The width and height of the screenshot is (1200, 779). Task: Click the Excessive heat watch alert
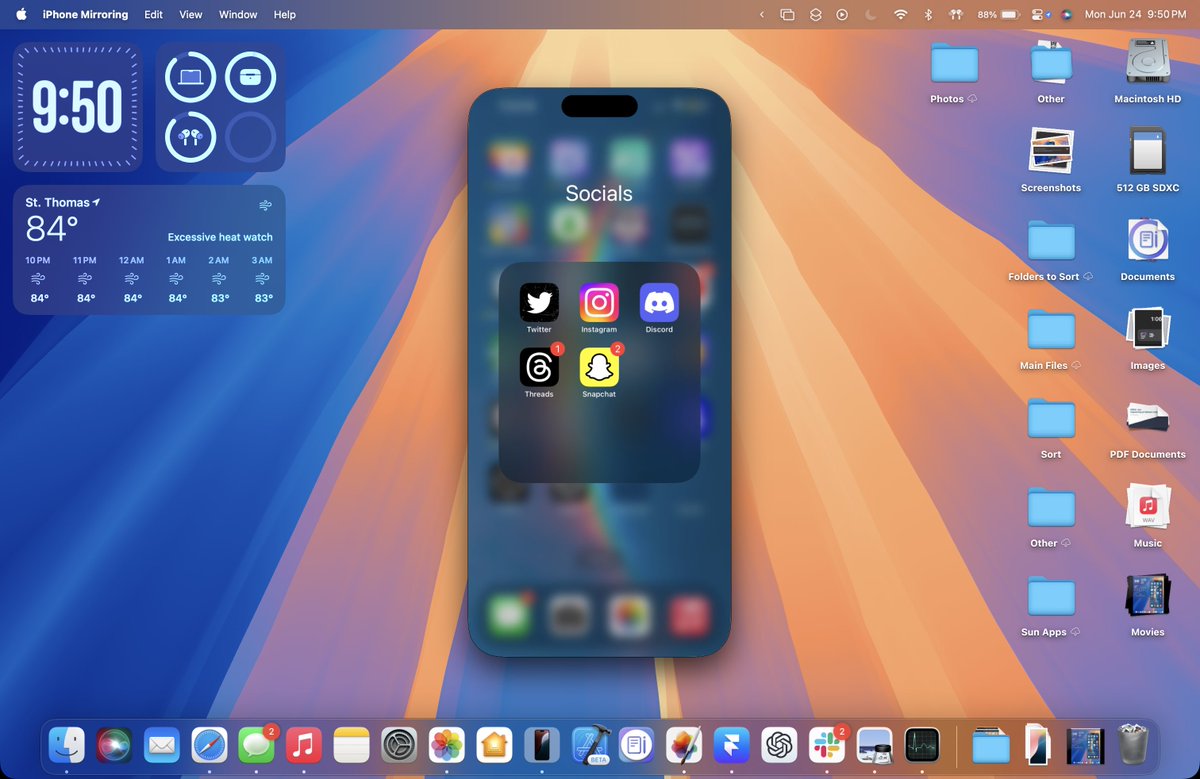pos(220,237)
